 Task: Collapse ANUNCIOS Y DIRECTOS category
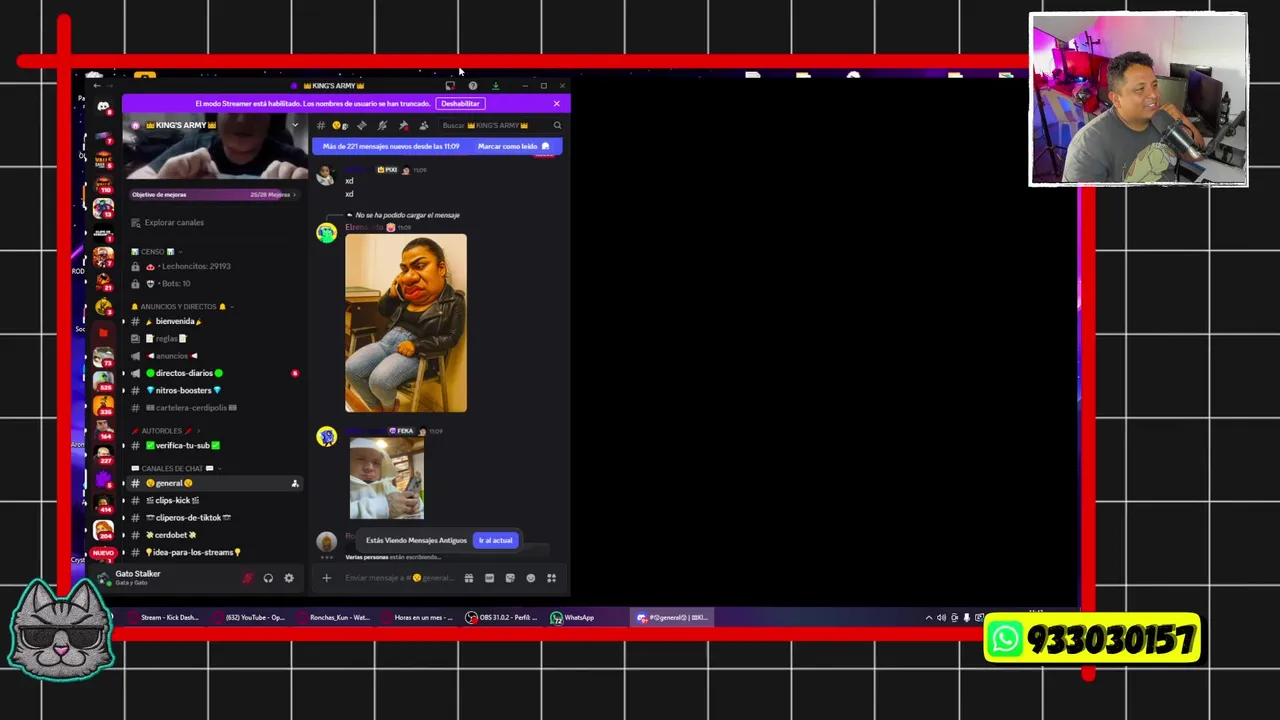(180, 306)
